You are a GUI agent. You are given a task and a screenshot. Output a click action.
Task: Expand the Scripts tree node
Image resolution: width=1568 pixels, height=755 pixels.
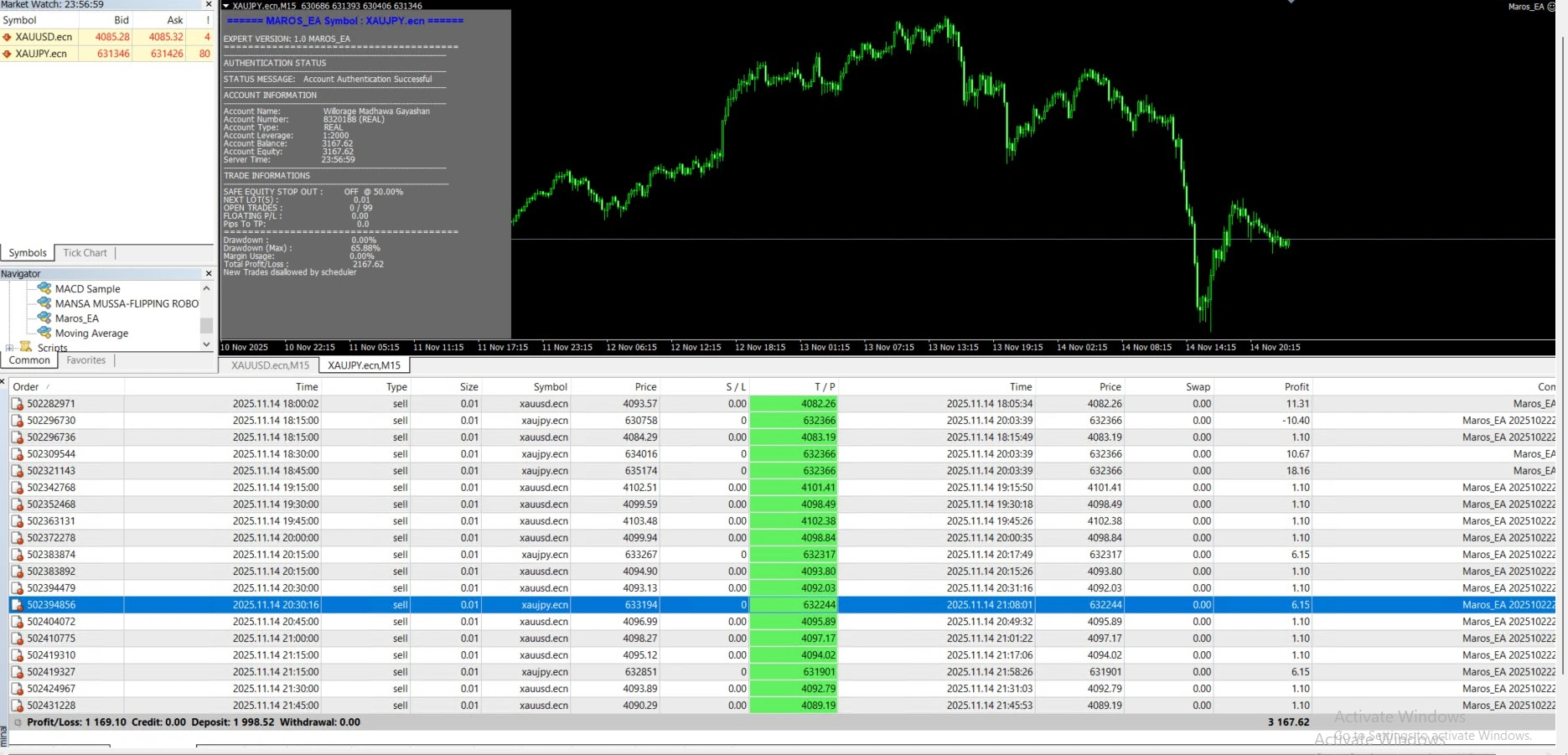point(9,348)
